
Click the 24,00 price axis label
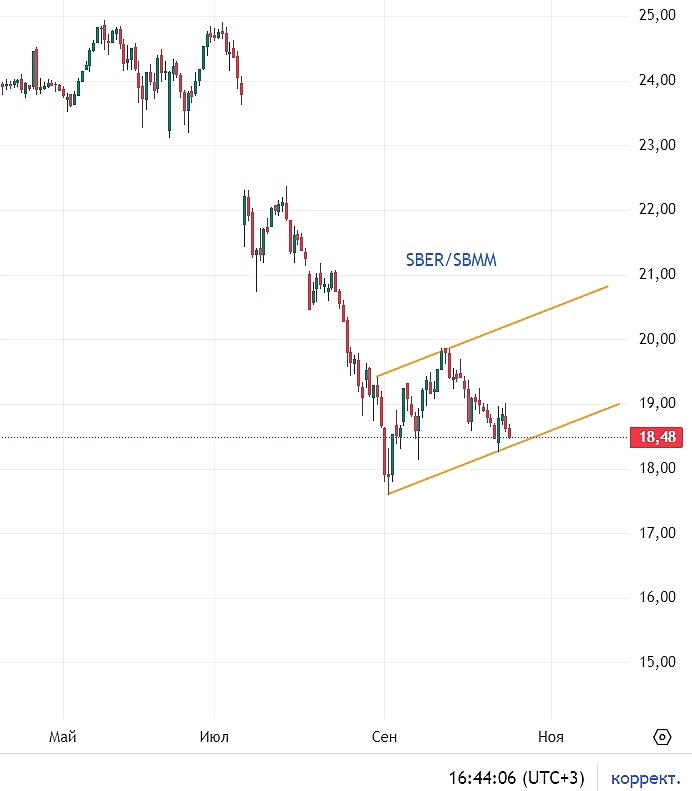tap(657, 81)
